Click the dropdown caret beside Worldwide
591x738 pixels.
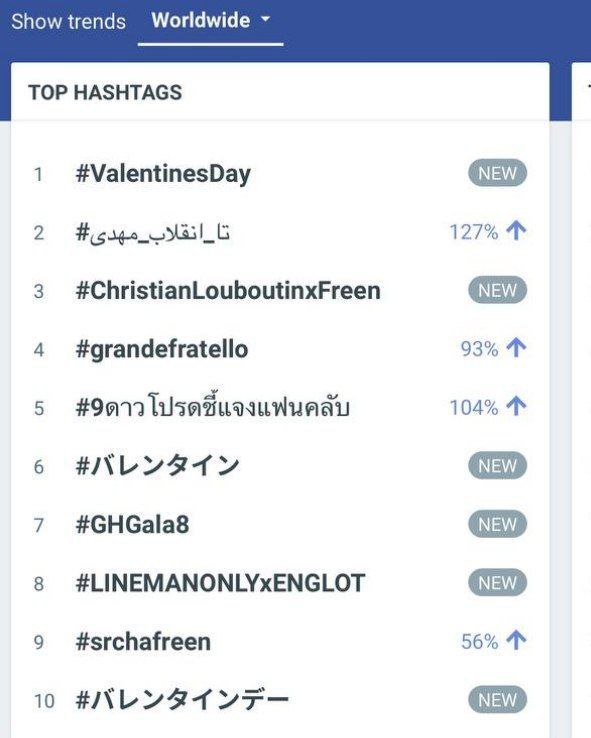pyautogui.click(x=265, y=19)
